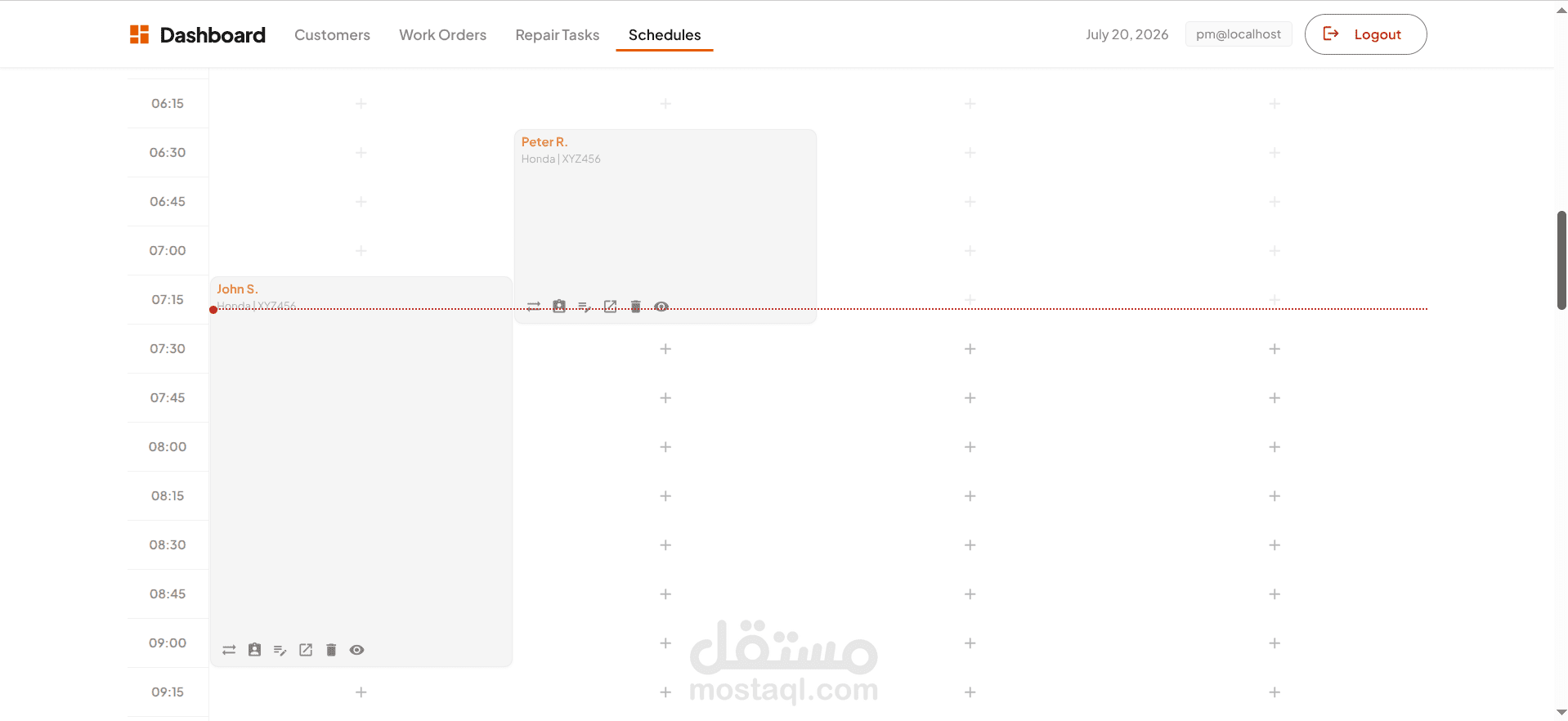Toggle the eye icon on John S. card
This screenshot has height=721, width=1568.
click(357, 650)
